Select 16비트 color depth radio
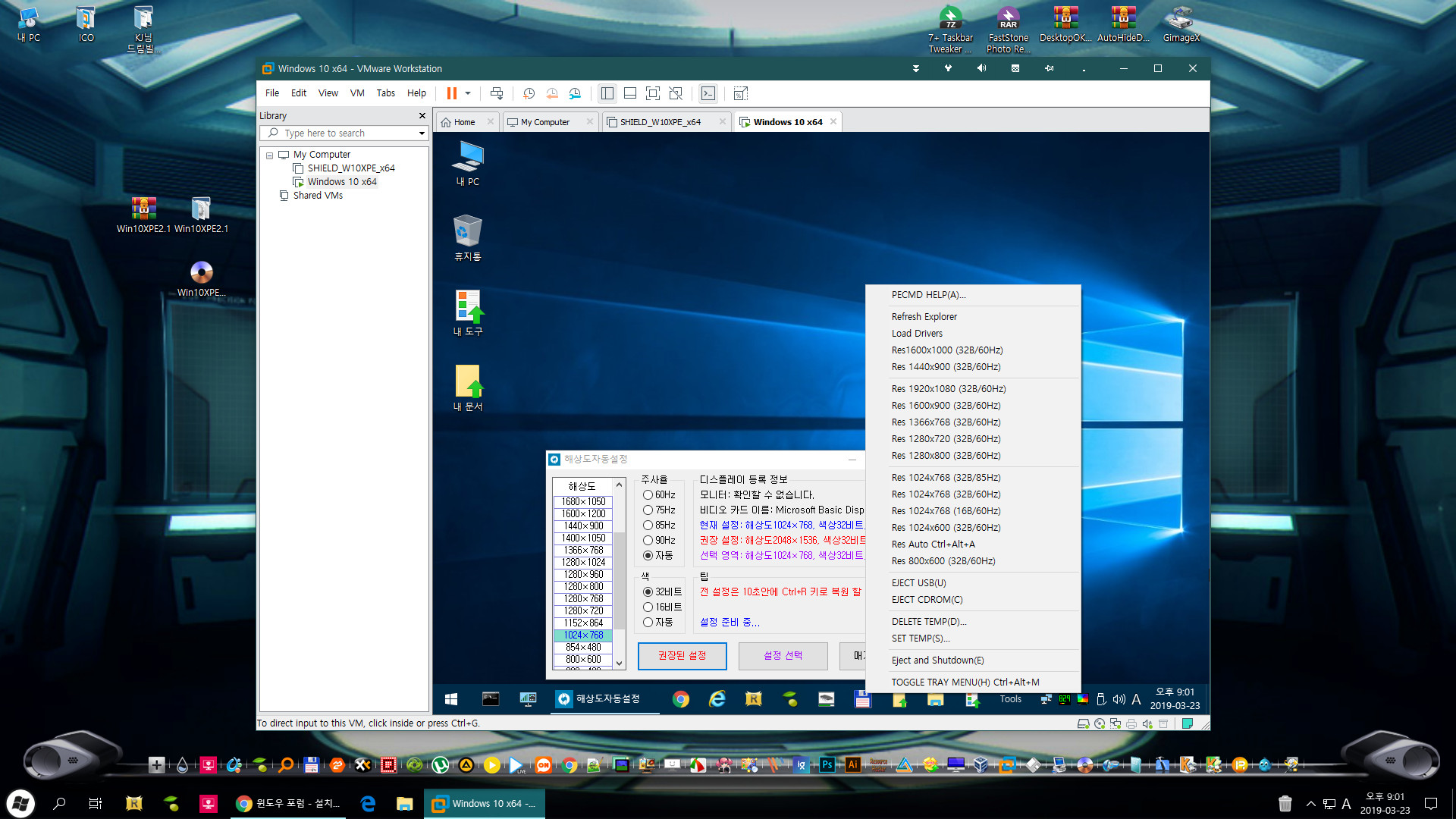1456x819 pixels. tap(648, 607)
